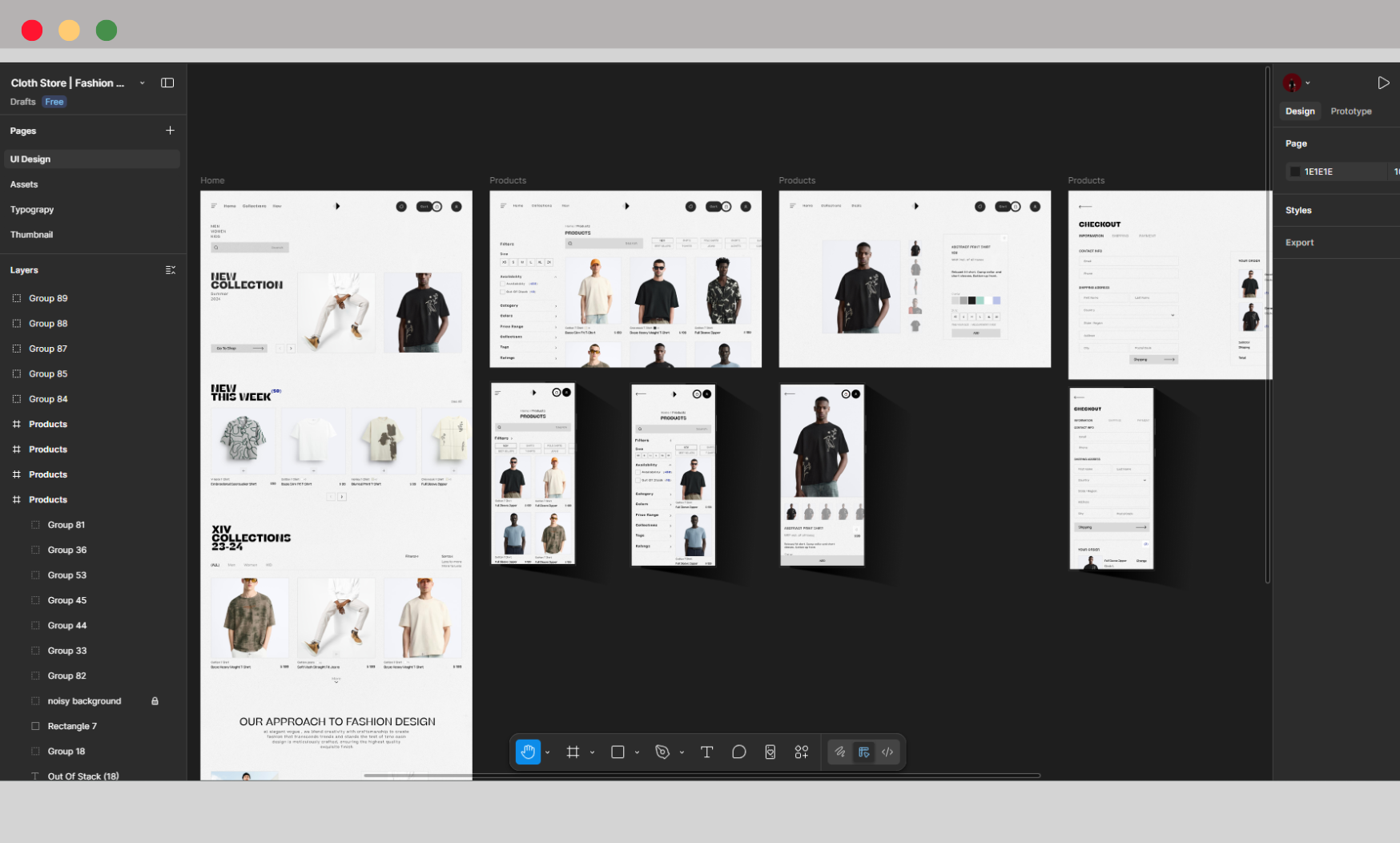Switch to the Prototype tab

click(x=1351, y=111)
